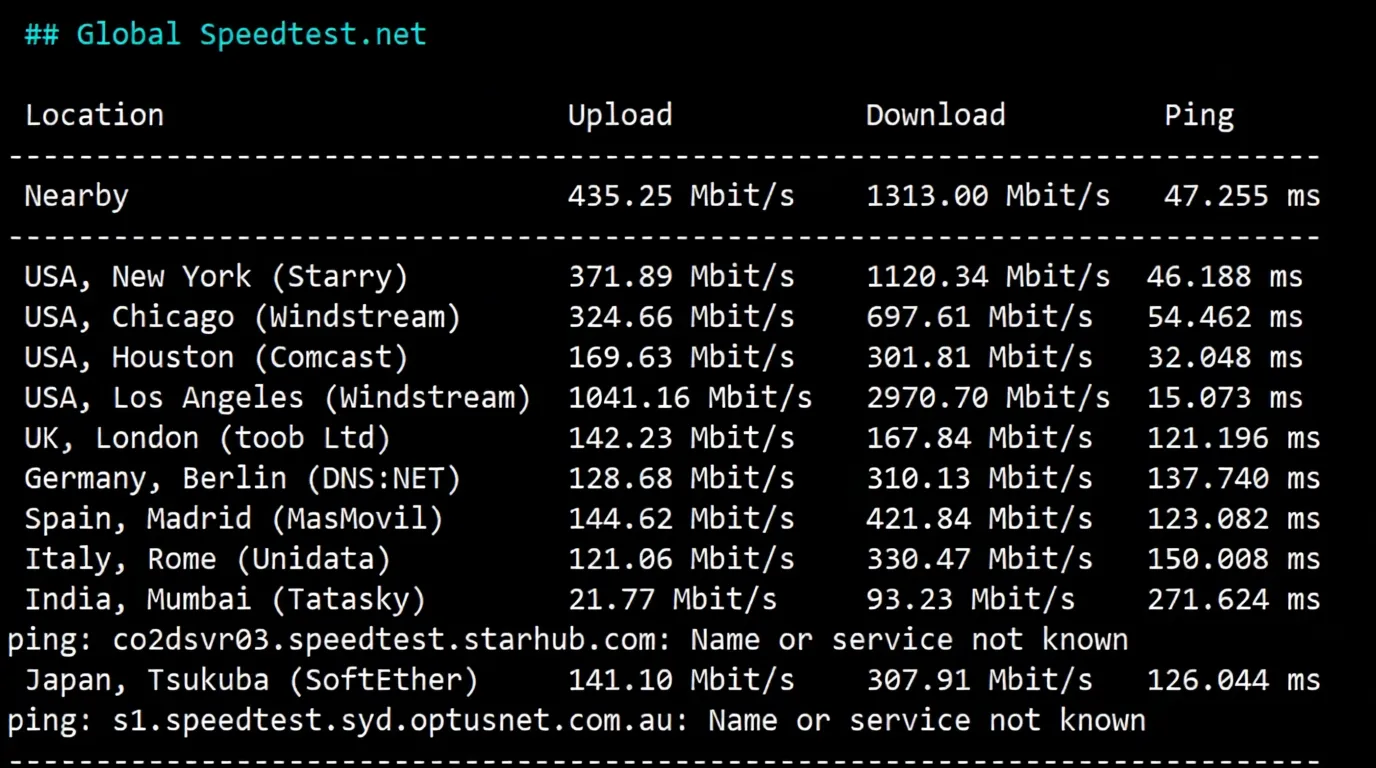Viewport: 1376px width, 768px height.
Task: Select the UK, London (toob Ltd) entry
Action: [206, 437]
